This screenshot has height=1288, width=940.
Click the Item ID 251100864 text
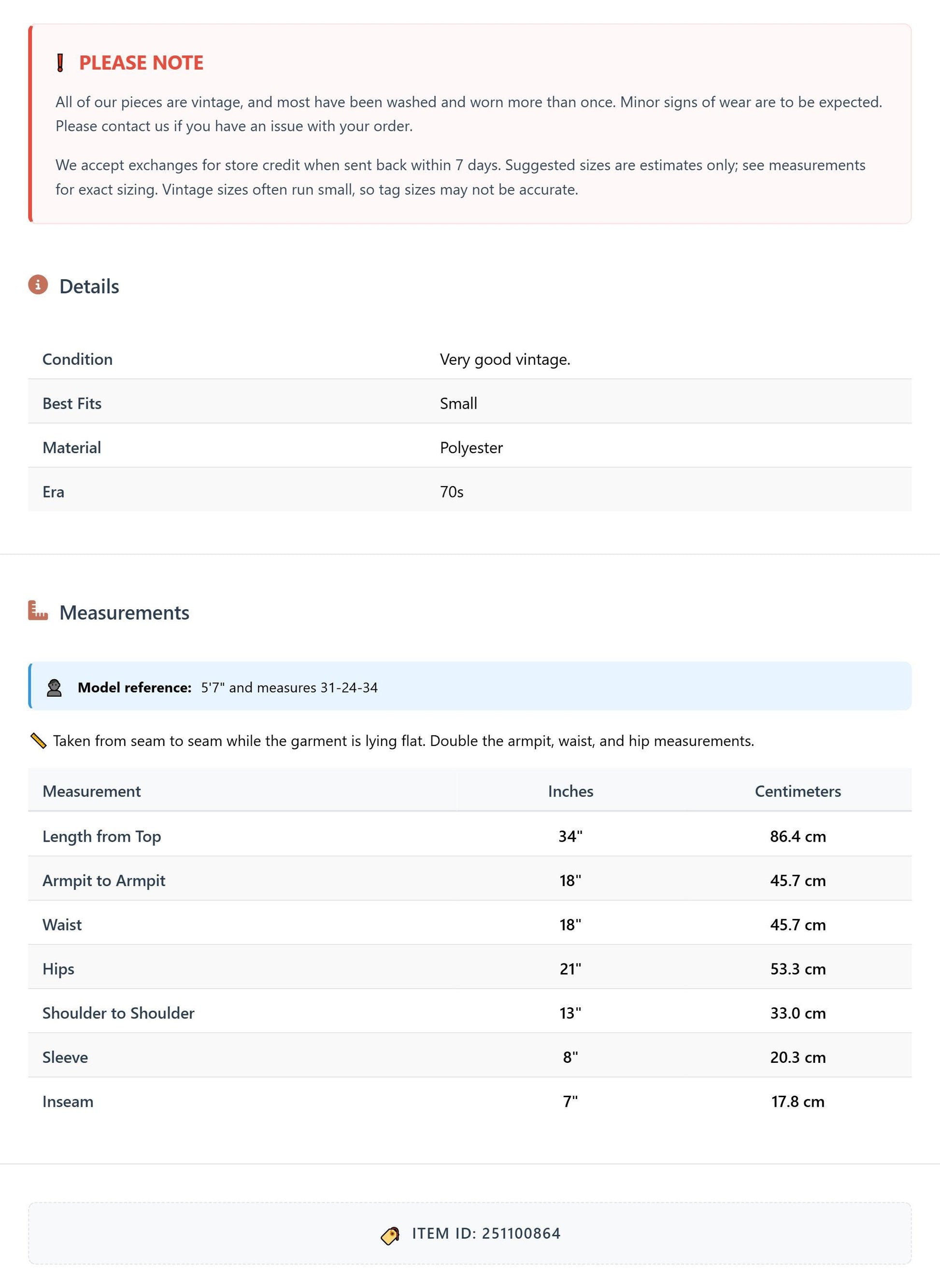tap(486, 1233)
